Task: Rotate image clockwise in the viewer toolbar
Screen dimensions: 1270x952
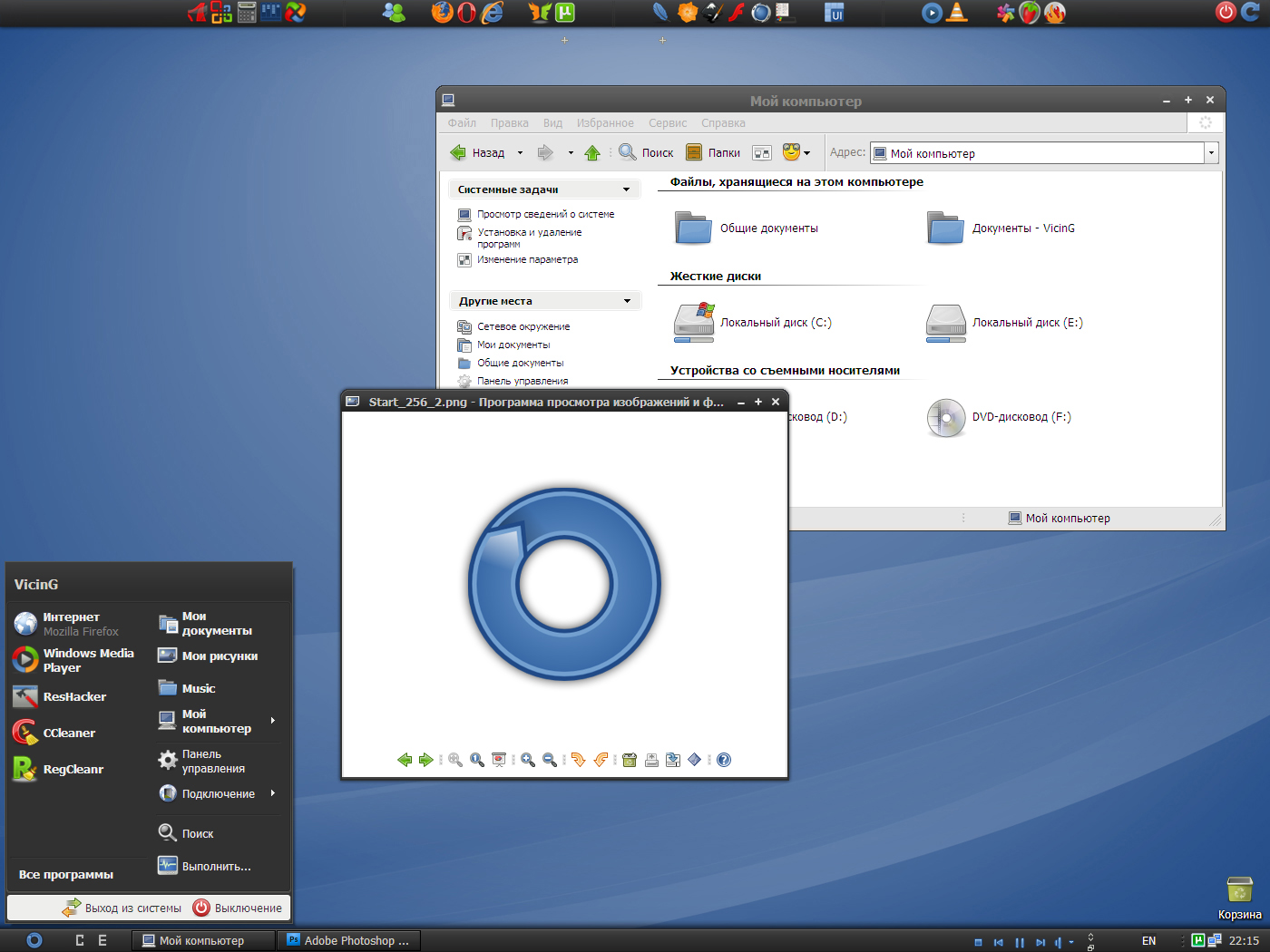Action: pos(578,760)
